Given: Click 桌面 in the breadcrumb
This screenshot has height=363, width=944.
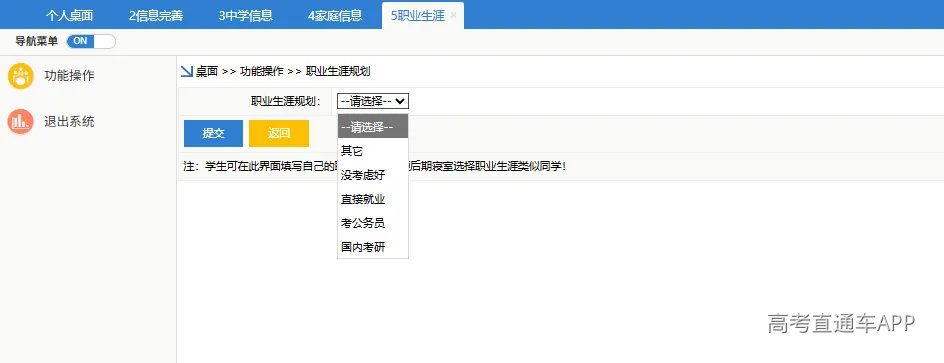Looking at the screenshot, I should pos(206,71).
